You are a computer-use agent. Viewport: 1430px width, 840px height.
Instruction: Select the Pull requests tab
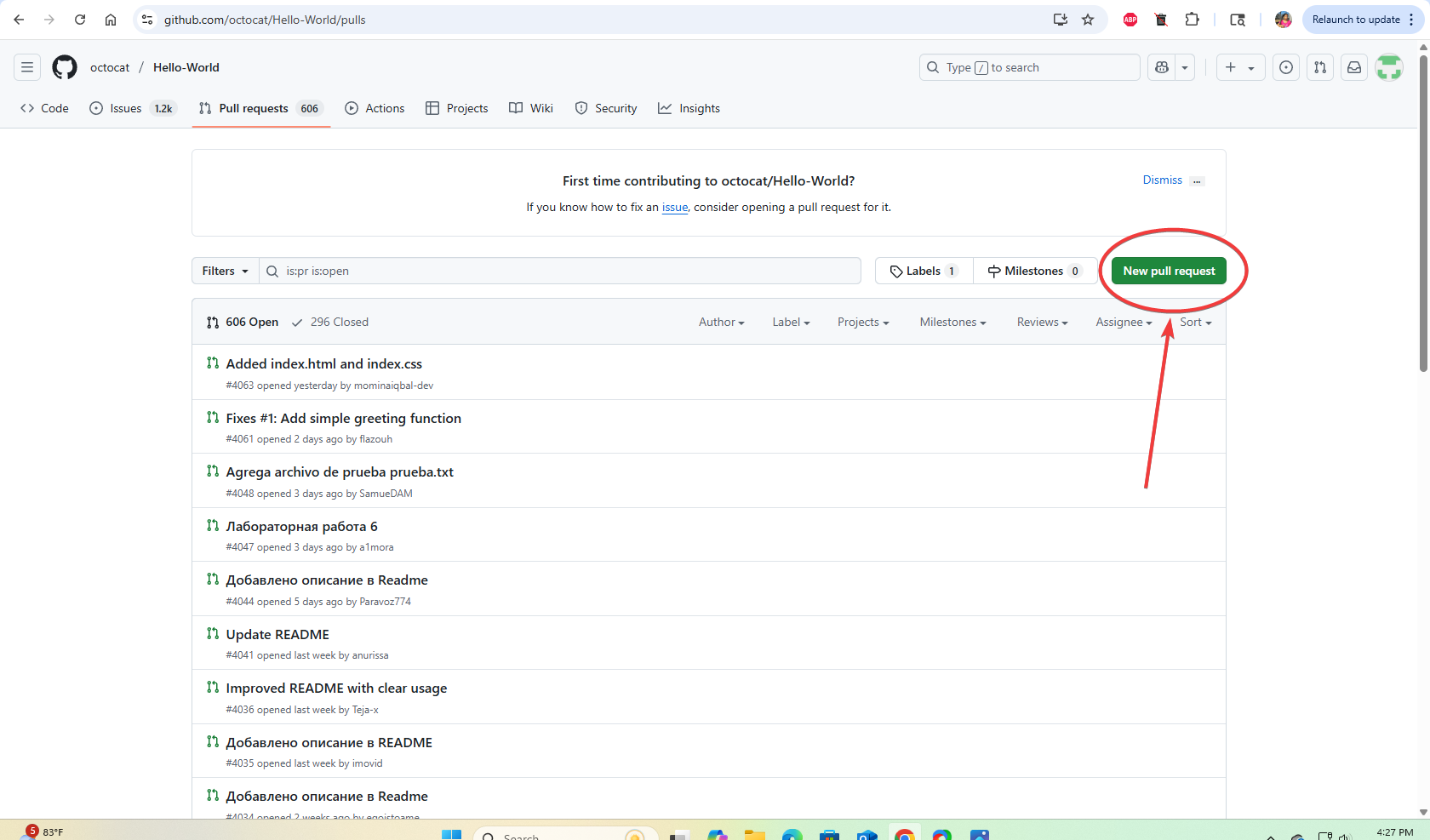tap(260, 108)
